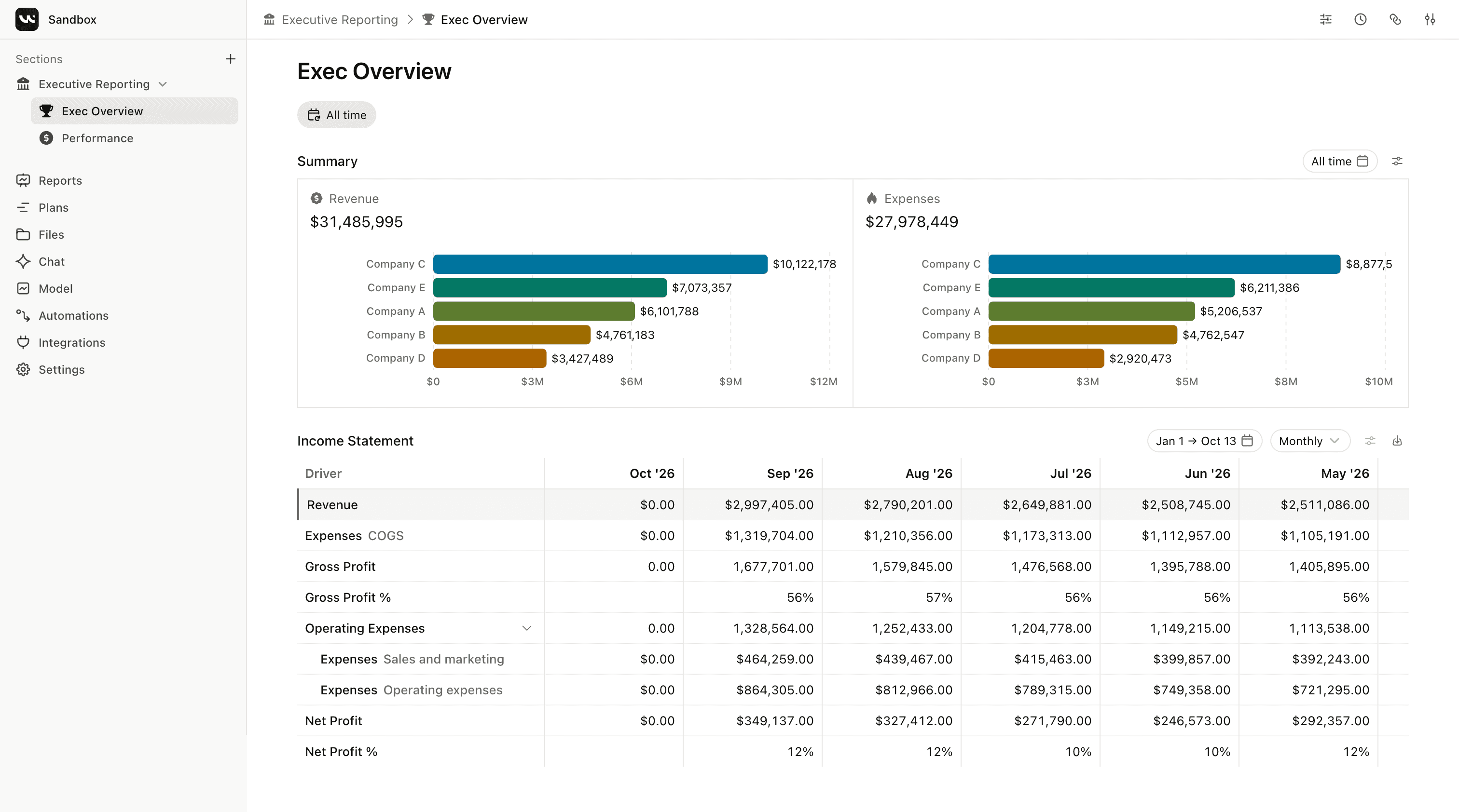The width and height of the screenshot is (1459, 812).
Task: Click the Gross Profit % row label
Action: point(348,597)
